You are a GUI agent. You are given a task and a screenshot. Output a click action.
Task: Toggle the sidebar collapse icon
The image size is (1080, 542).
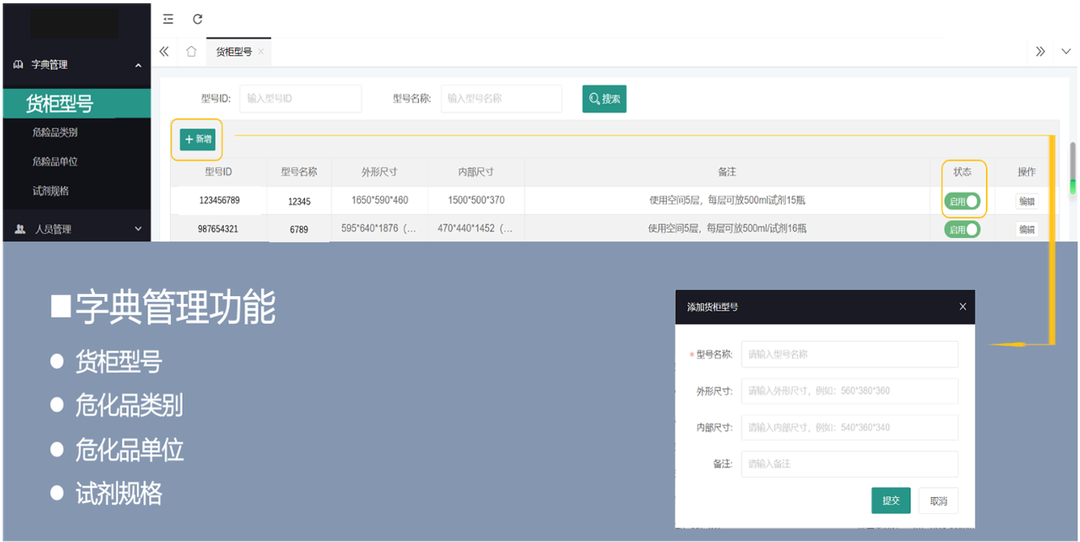click(168, 19)
